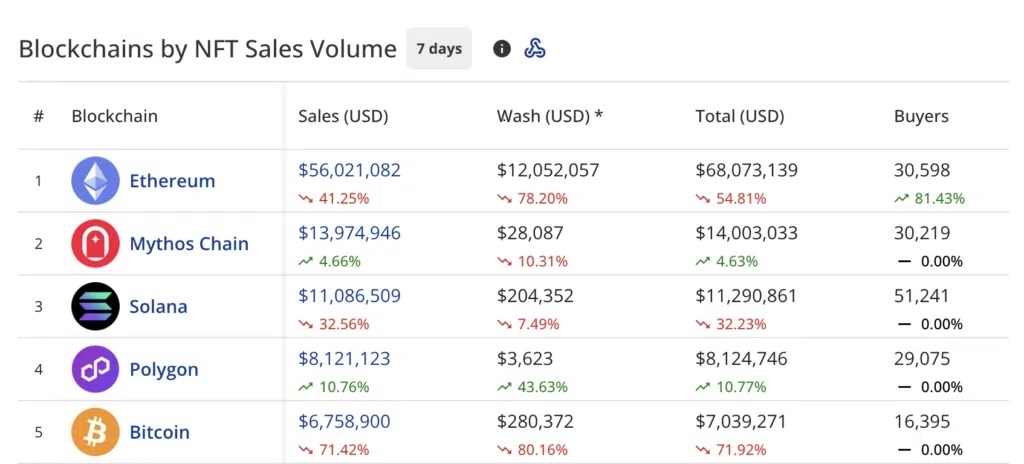Sort by Wash (USD) column header
Viewport: 1024px width, 464px height.
click(x=550, y=116)
